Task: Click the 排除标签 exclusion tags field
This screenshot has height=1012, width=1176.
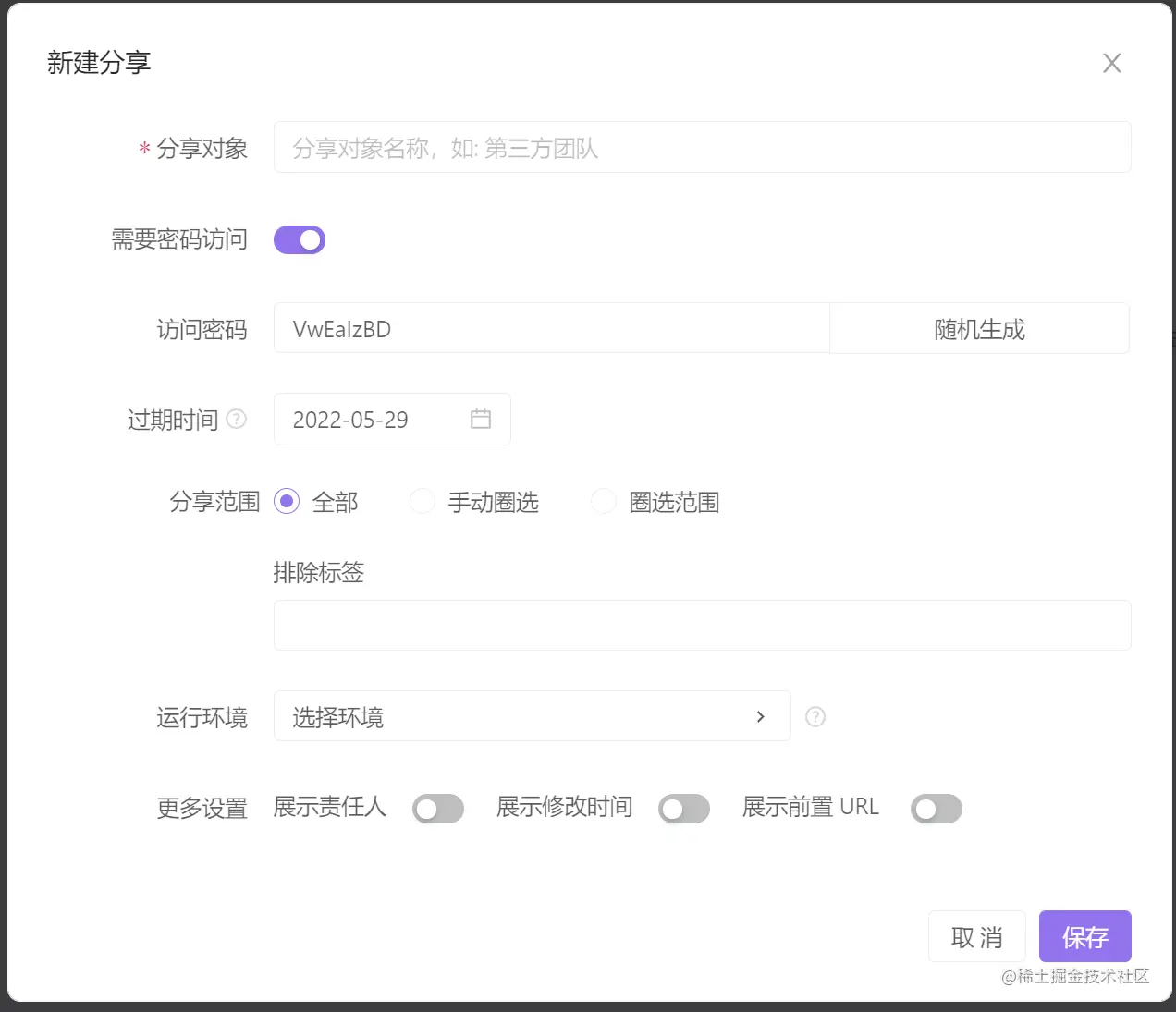Action: click(x=702, y=625)
